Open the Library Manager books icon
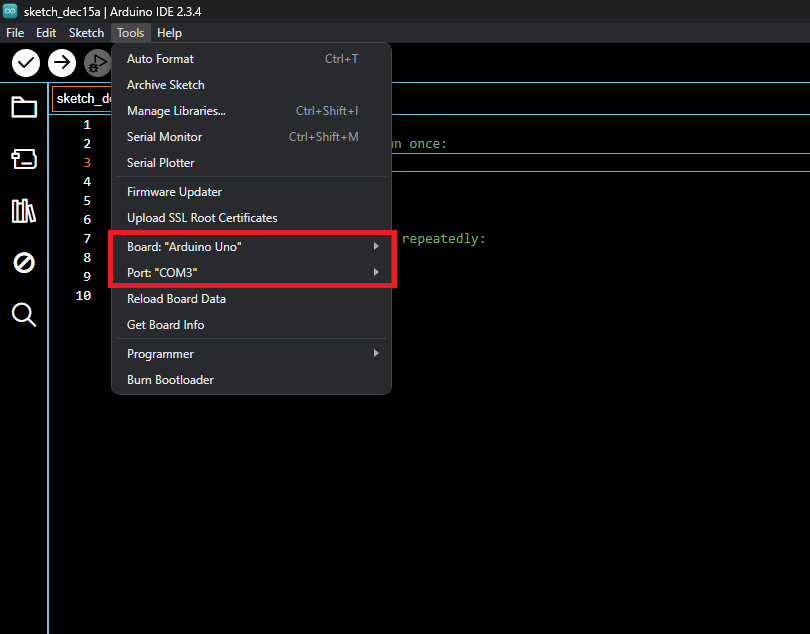The width and height of the screenshot is (810, 634). pyautogui.click(x=24, y=211)
